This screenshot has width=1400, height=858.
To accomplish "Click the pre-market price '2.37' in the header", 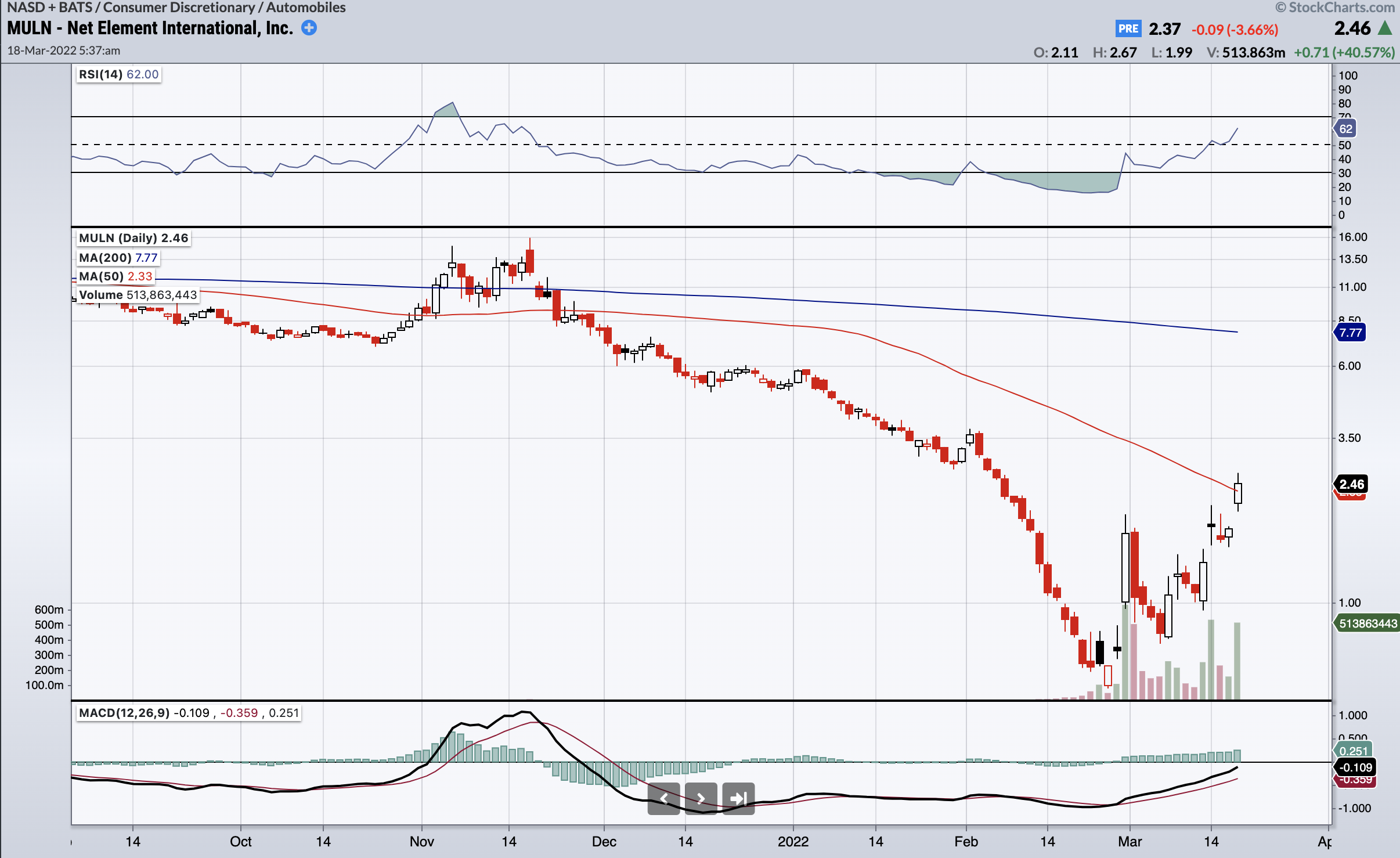I will click(x=1164, y=29).
